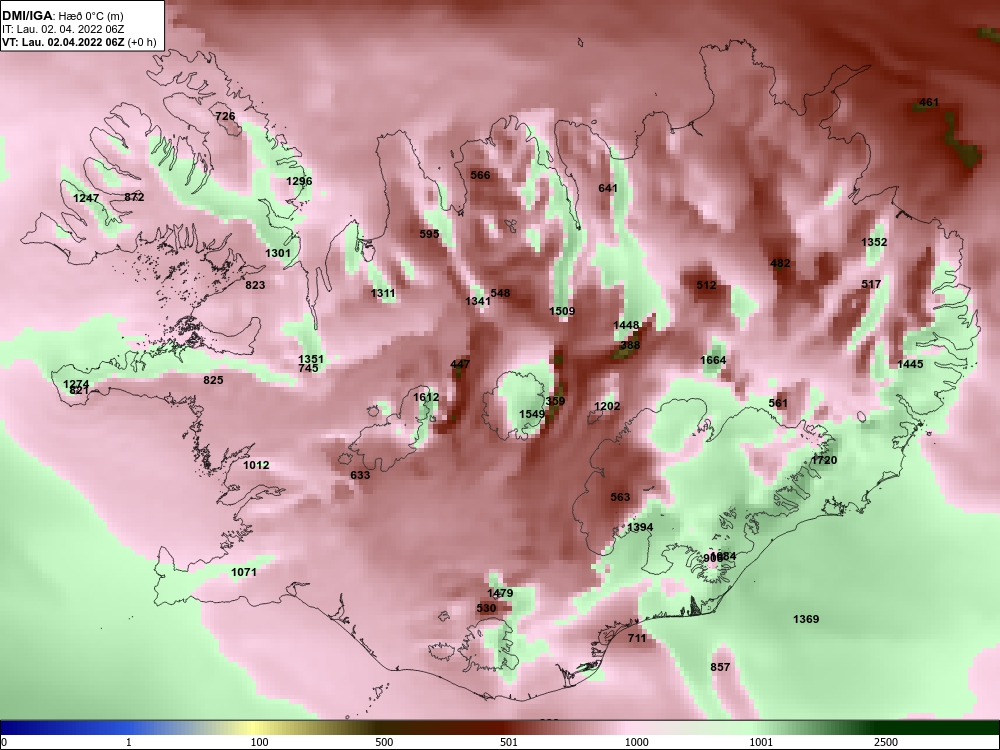Select the 1369 offshore label
Viewport: 1000px width, 750px height.
coord(806,619)
